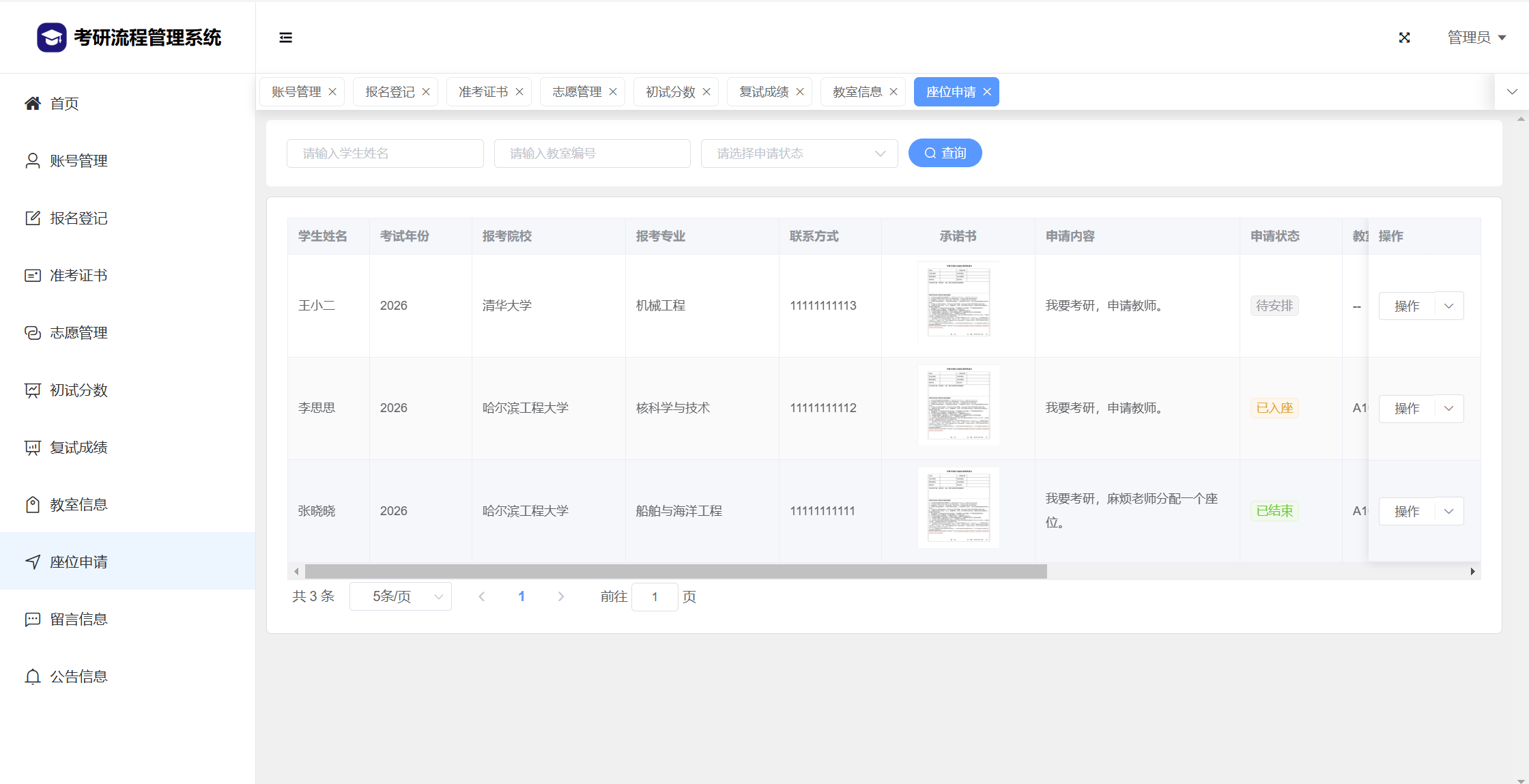Open 公告信息 bell item
This screenshot has height=784, width=1529.
pyautogui.click(x=78, y=677)
